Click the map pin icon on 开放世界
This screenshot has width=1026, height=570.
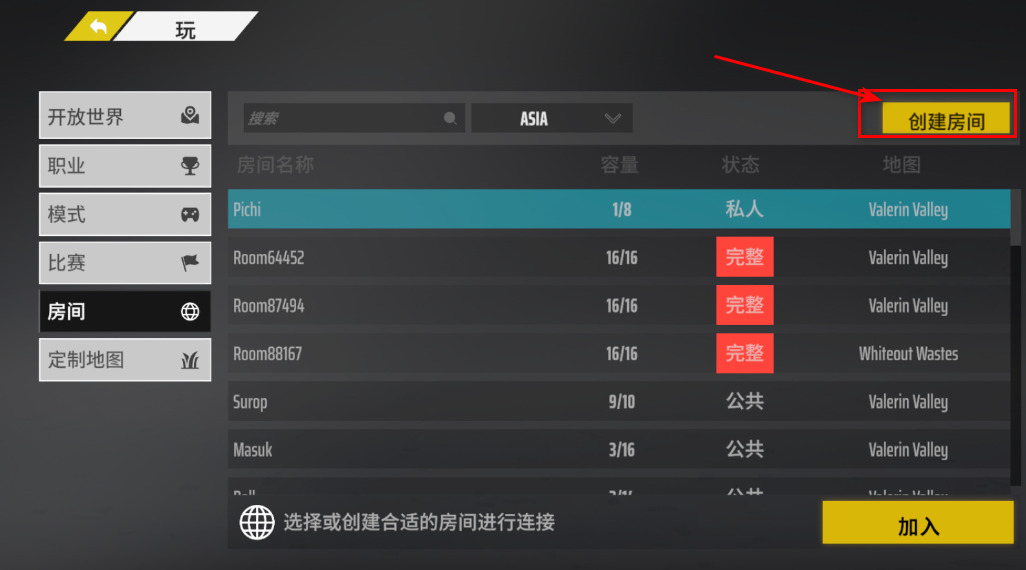190,115
